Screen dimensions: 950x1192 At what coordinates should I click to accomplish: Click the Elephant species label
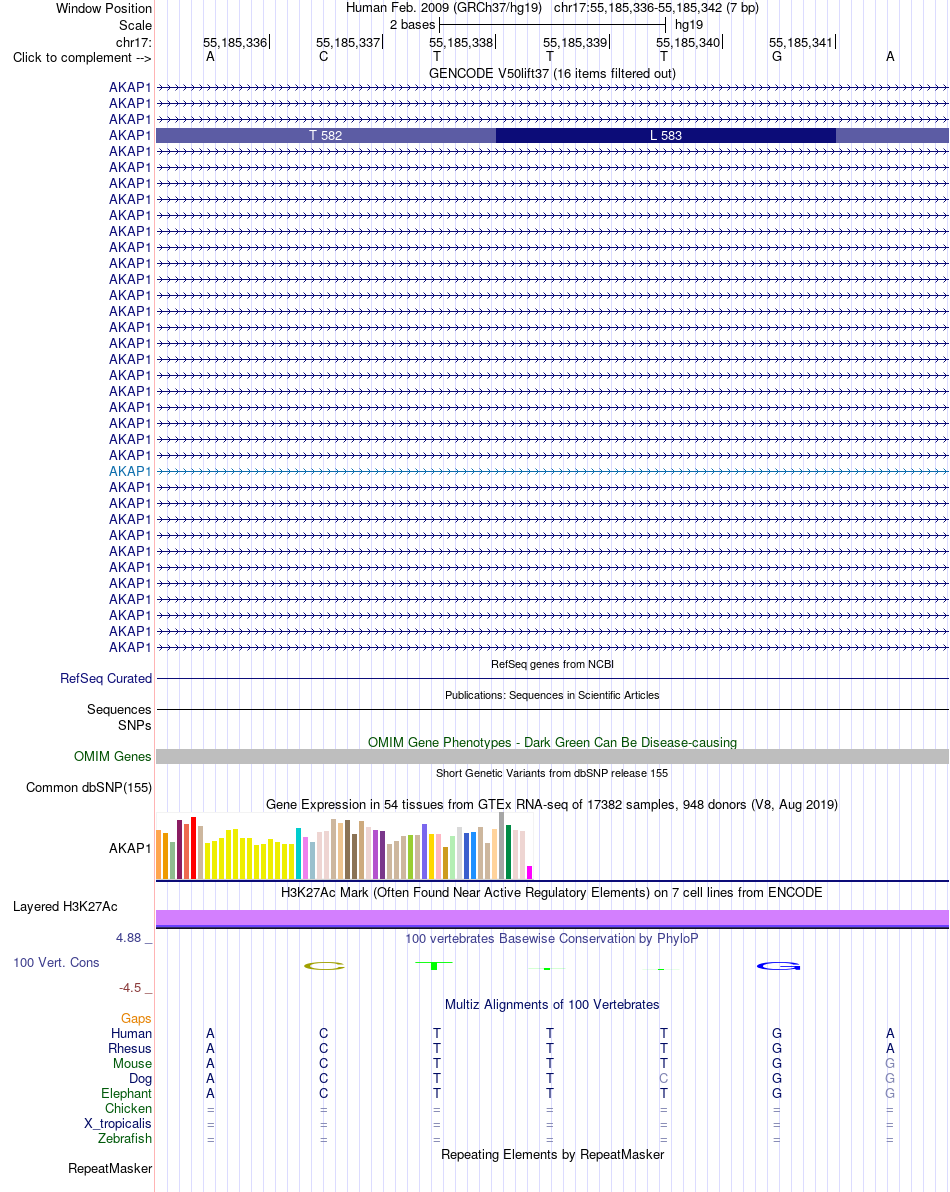click(126, 1094)
